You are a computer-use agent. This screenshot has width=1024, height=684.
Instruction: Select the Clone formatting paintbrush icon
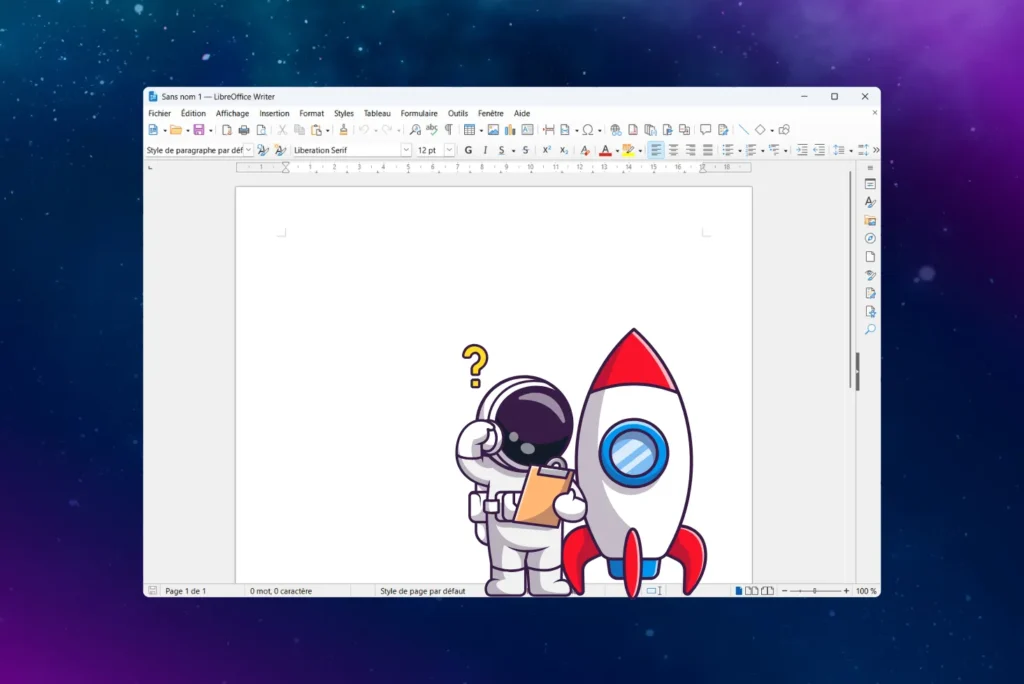(x=343, y=130)
